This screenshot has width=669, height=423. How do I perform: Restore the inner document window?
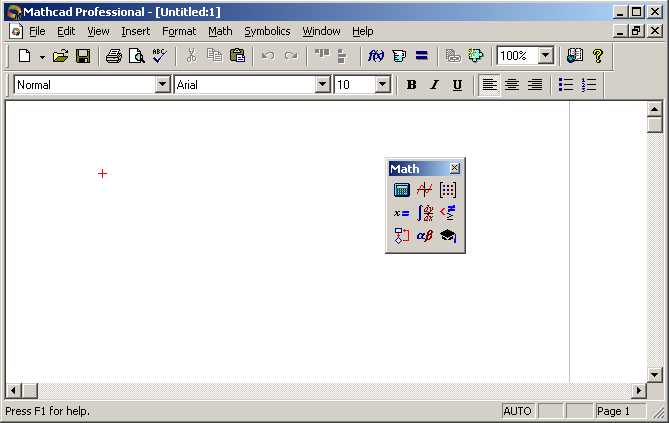(637, 31)
